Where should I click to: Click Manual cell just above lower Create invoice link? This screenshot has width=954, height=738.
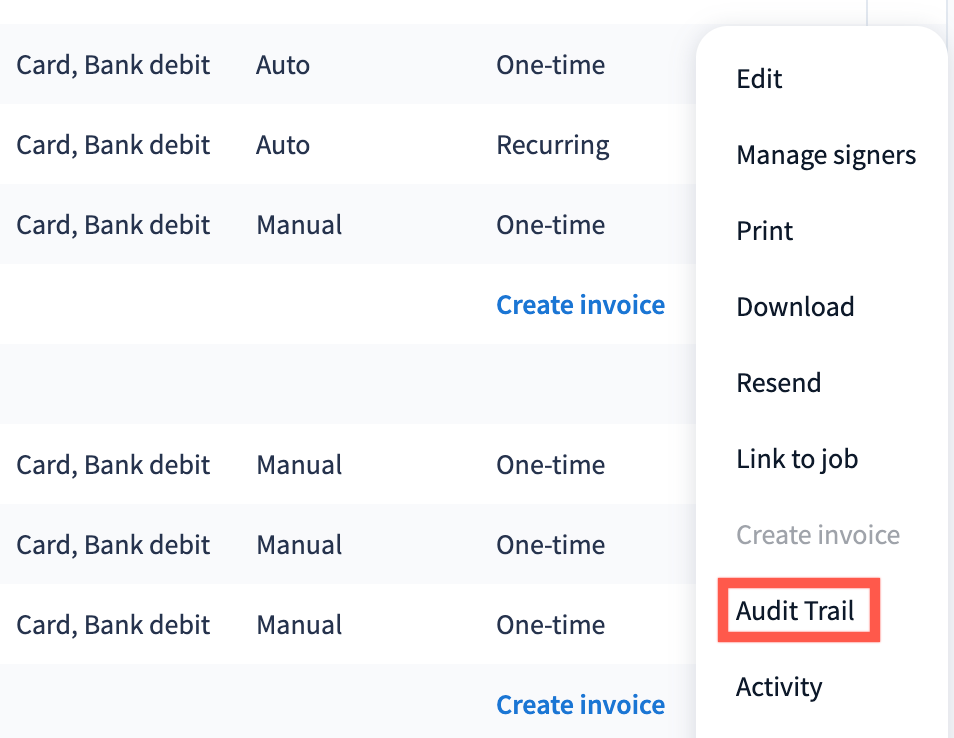click(299, 625)
